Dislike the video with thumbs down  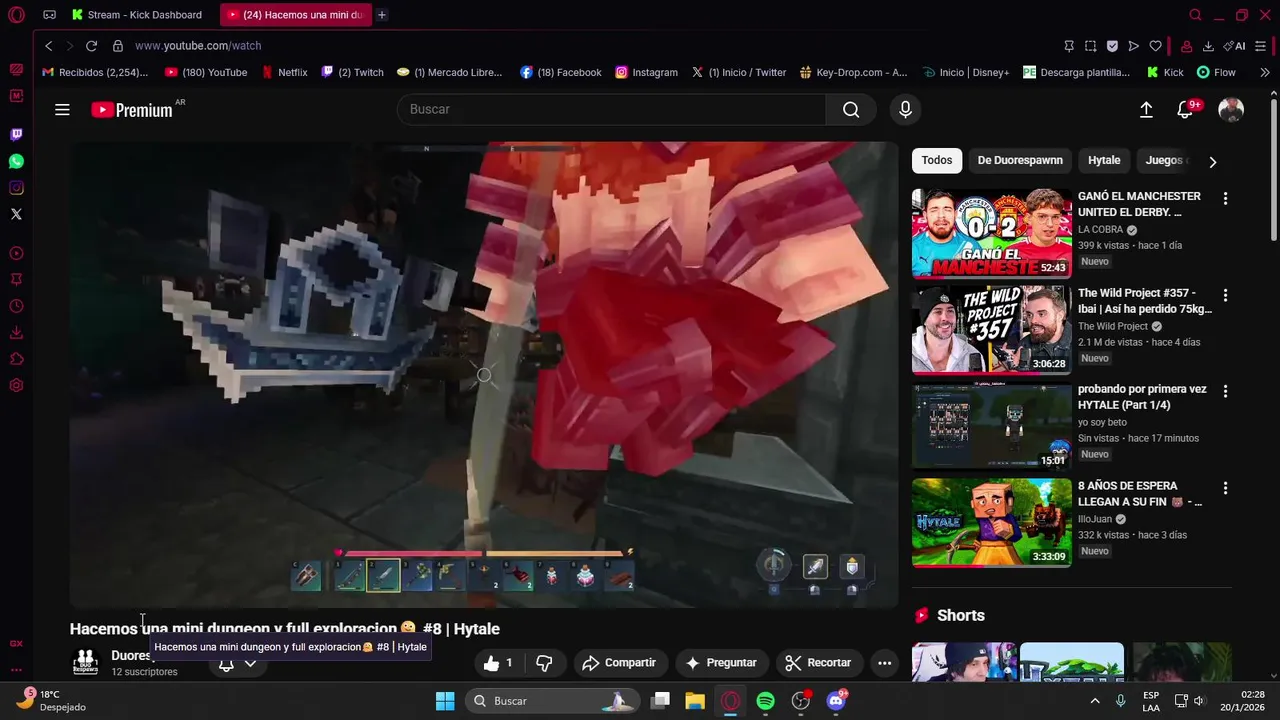tap(544, 663)
